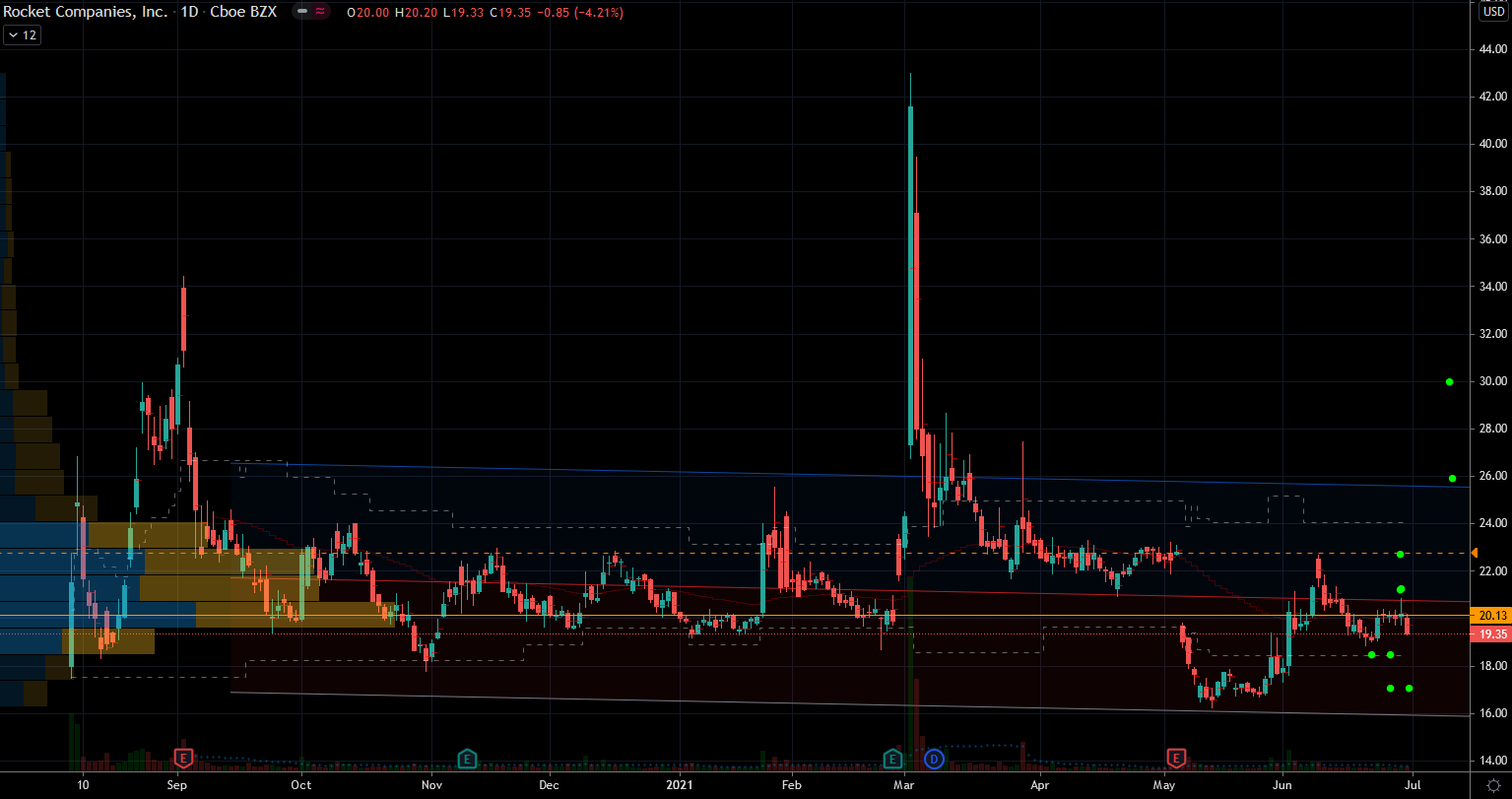Click the orange arrow marker on price axis

coord(1475,553)
